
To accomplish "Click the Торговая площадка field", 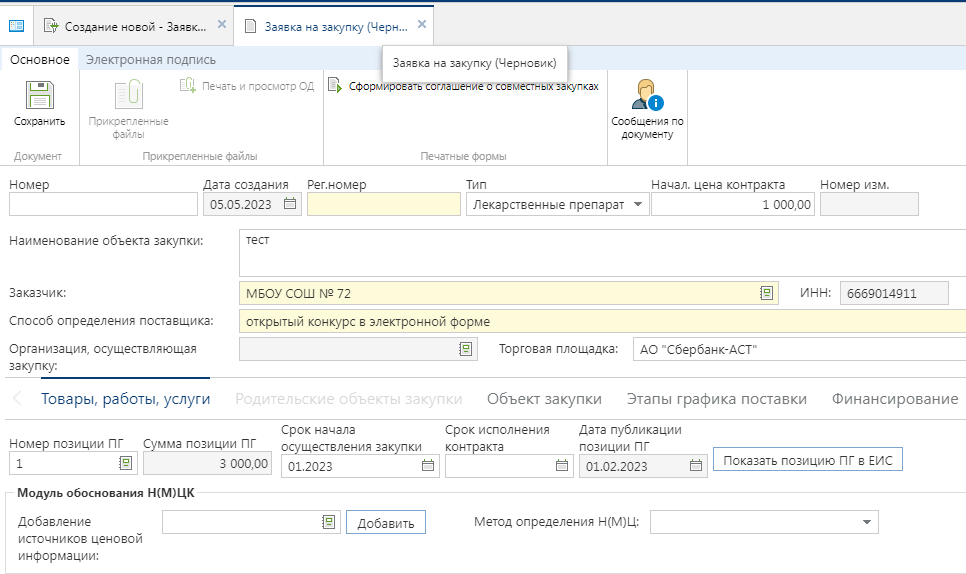I will click(800, 349).
